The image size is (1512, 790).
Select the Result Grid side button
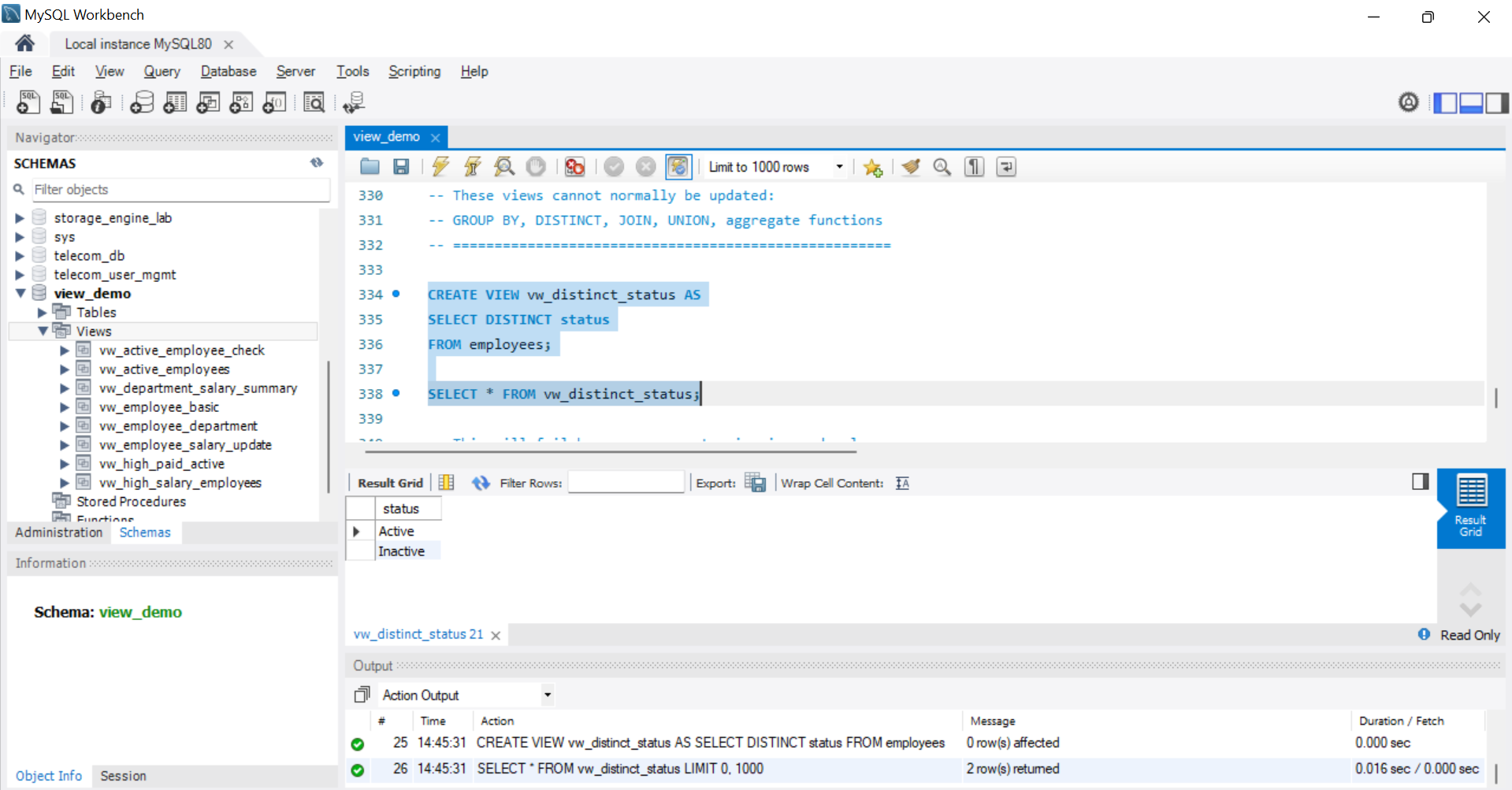[x=1471, y=508]
